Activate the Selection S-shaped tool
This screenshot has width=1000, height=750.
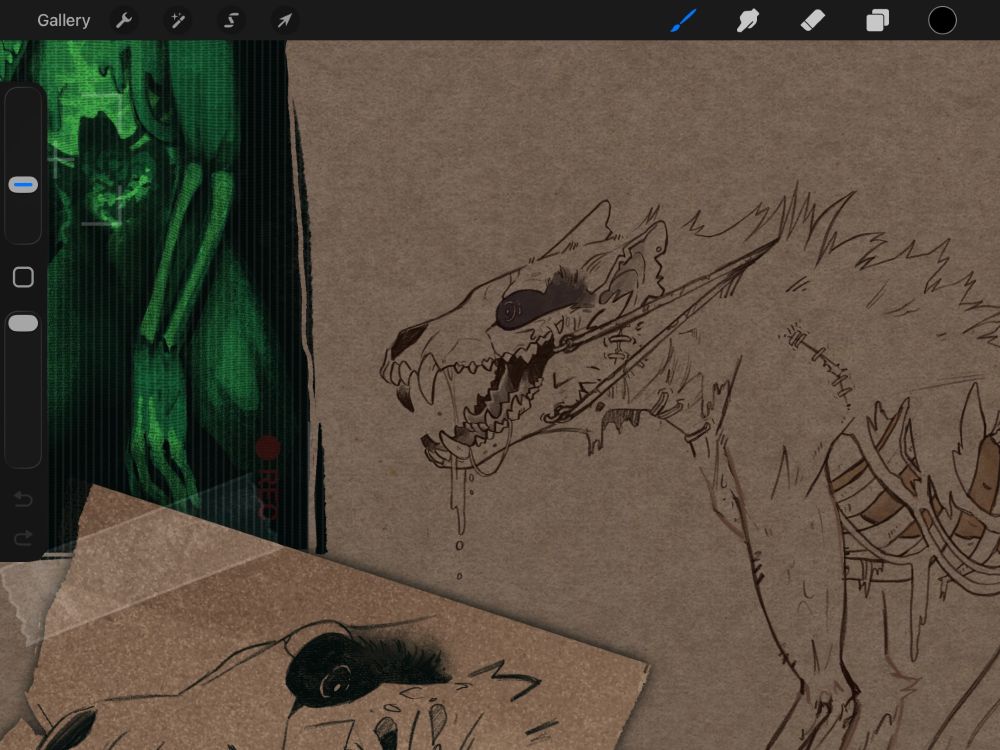pyautogui.click(x=231, y=20)
